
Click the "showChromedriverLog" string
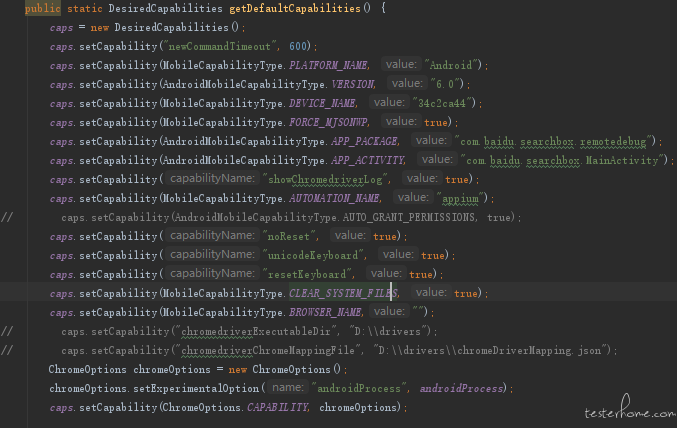(325, 179)
